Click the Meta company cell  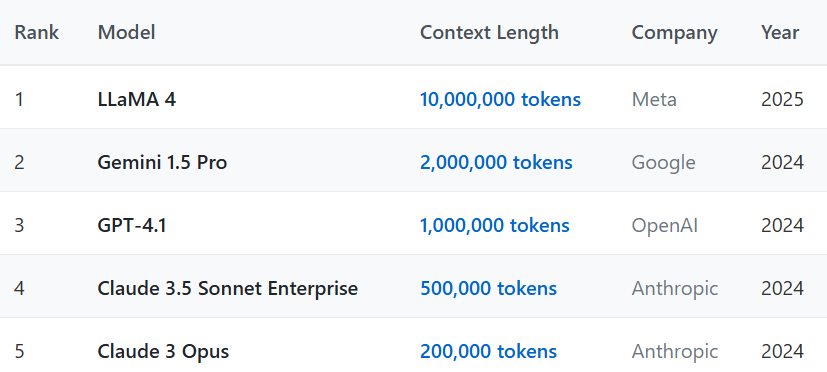pos(654,99)
